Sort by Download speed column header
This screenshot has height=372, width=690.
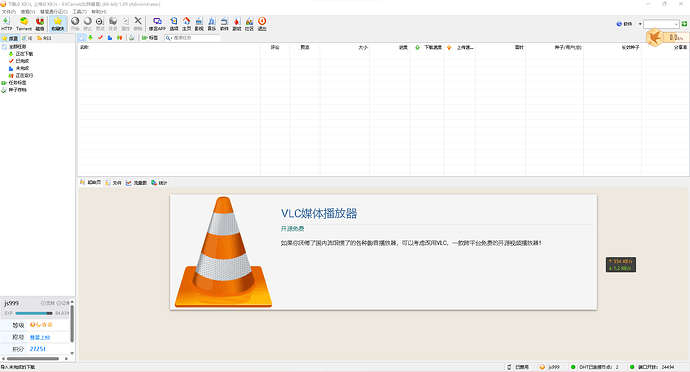pyautogui.click(x=427, y=47)
